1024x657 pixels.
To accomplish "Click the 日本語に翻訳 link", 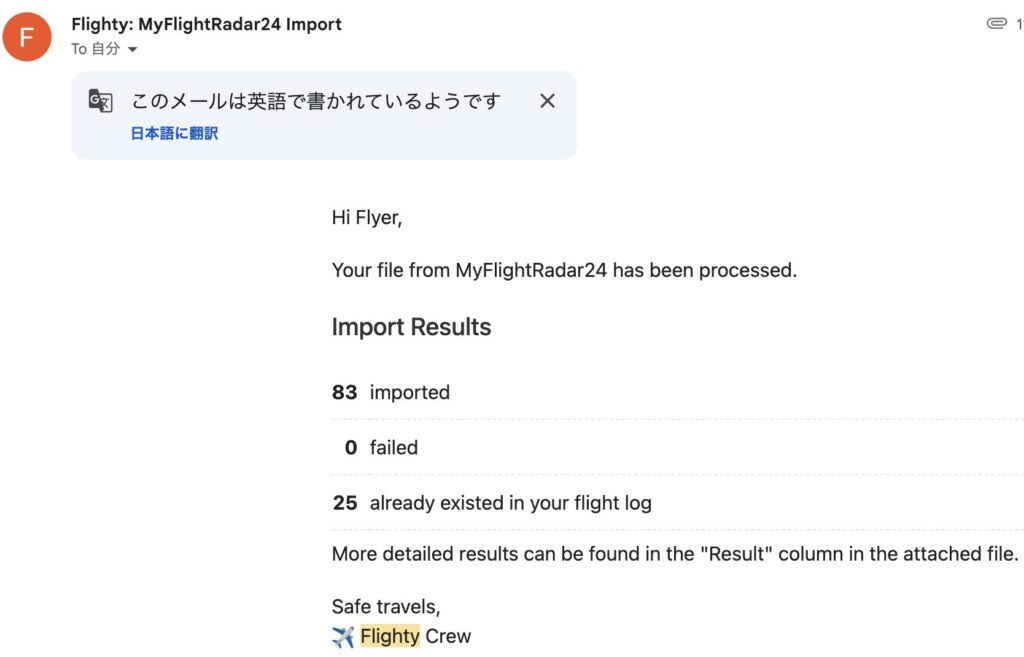I will point(174,133).
